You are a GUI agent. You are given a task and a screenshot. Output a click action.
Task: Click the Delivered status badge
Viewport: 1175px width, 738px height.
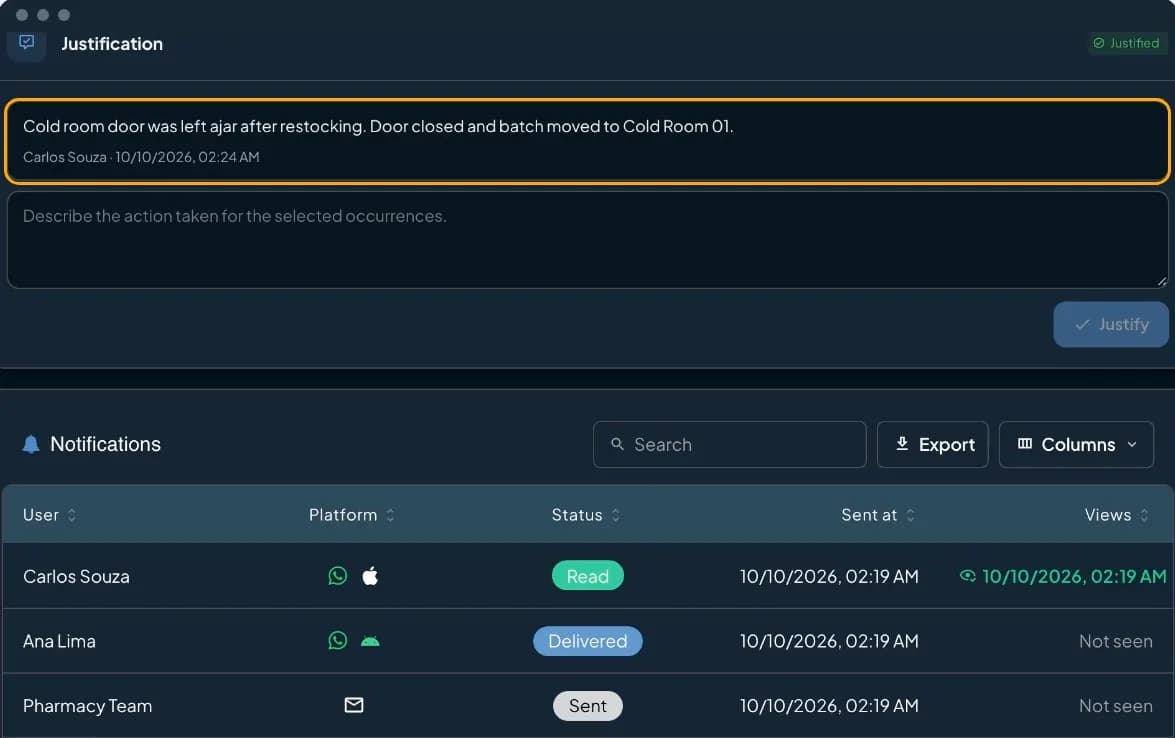point(588,641)
